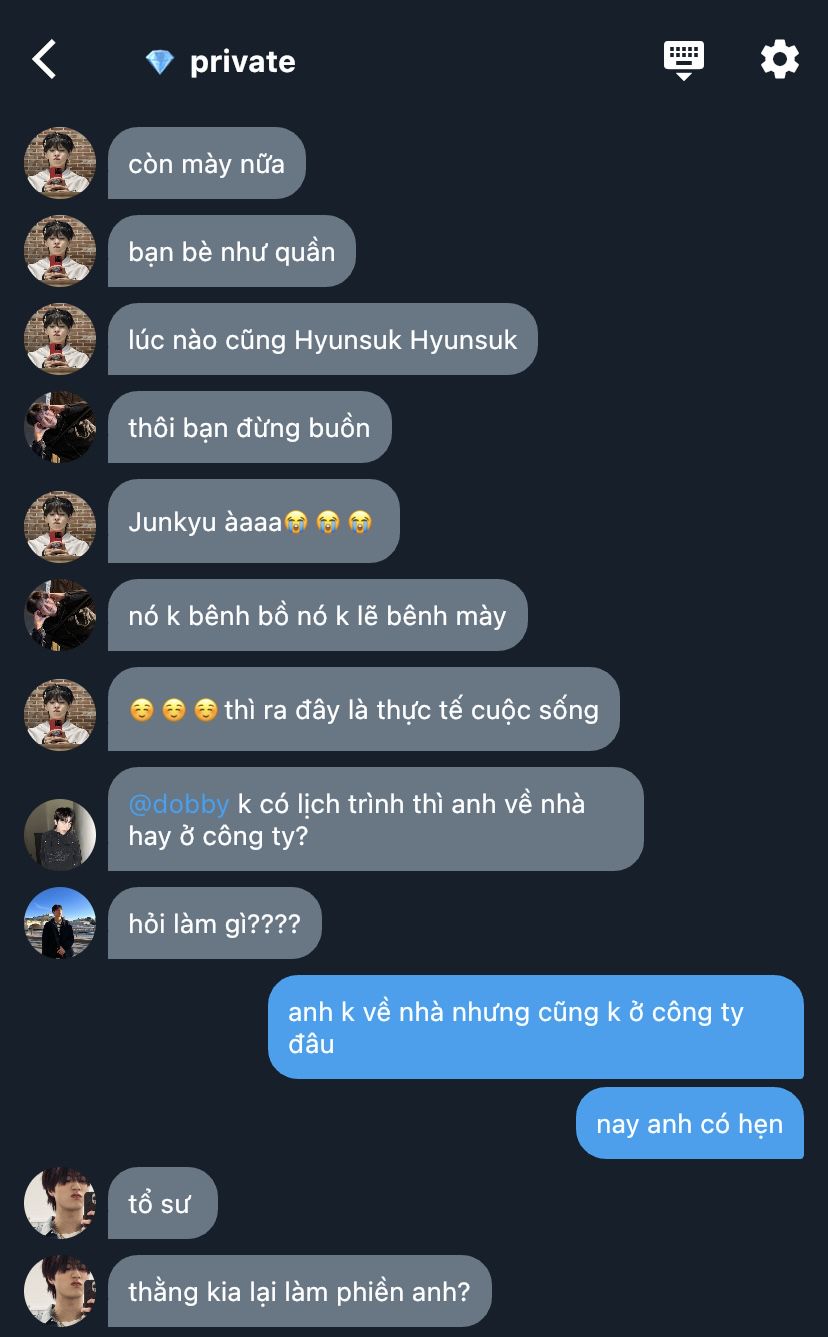828x1337 pixels.
Task: Open chat settings gear icon
Action: [779, 60]
